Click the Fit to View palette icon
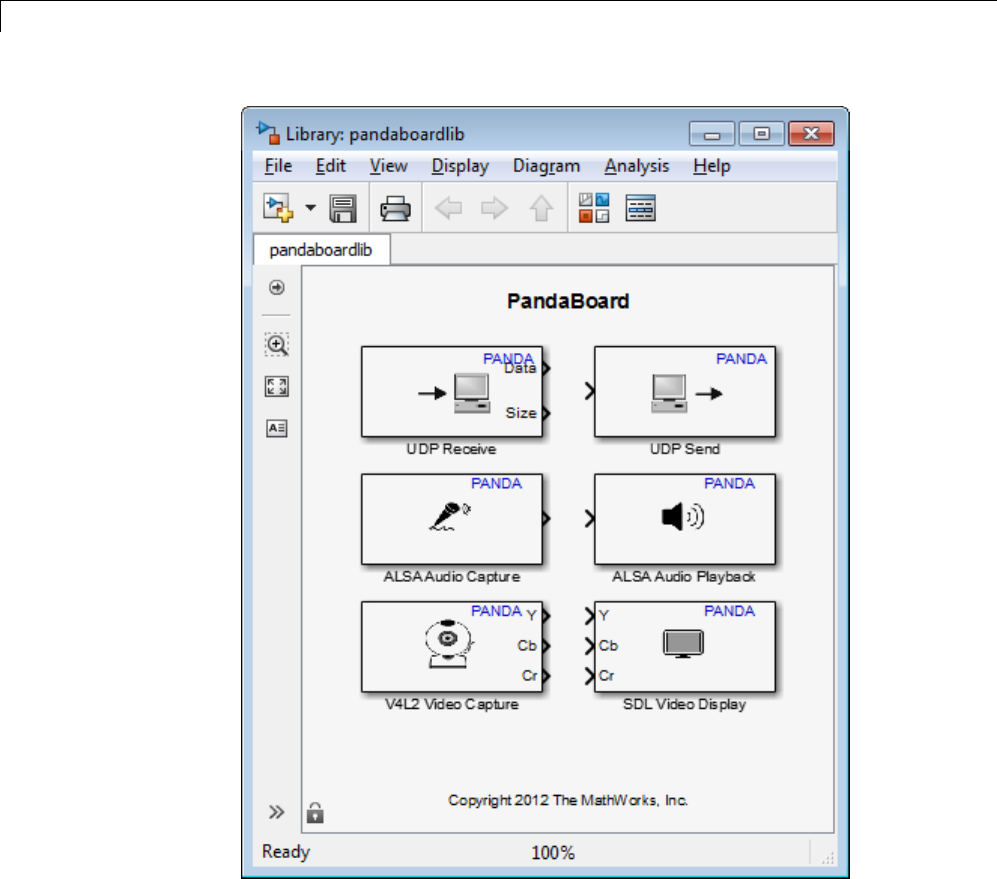The height and width of the screenshot is (879, 997). point(277,386)
